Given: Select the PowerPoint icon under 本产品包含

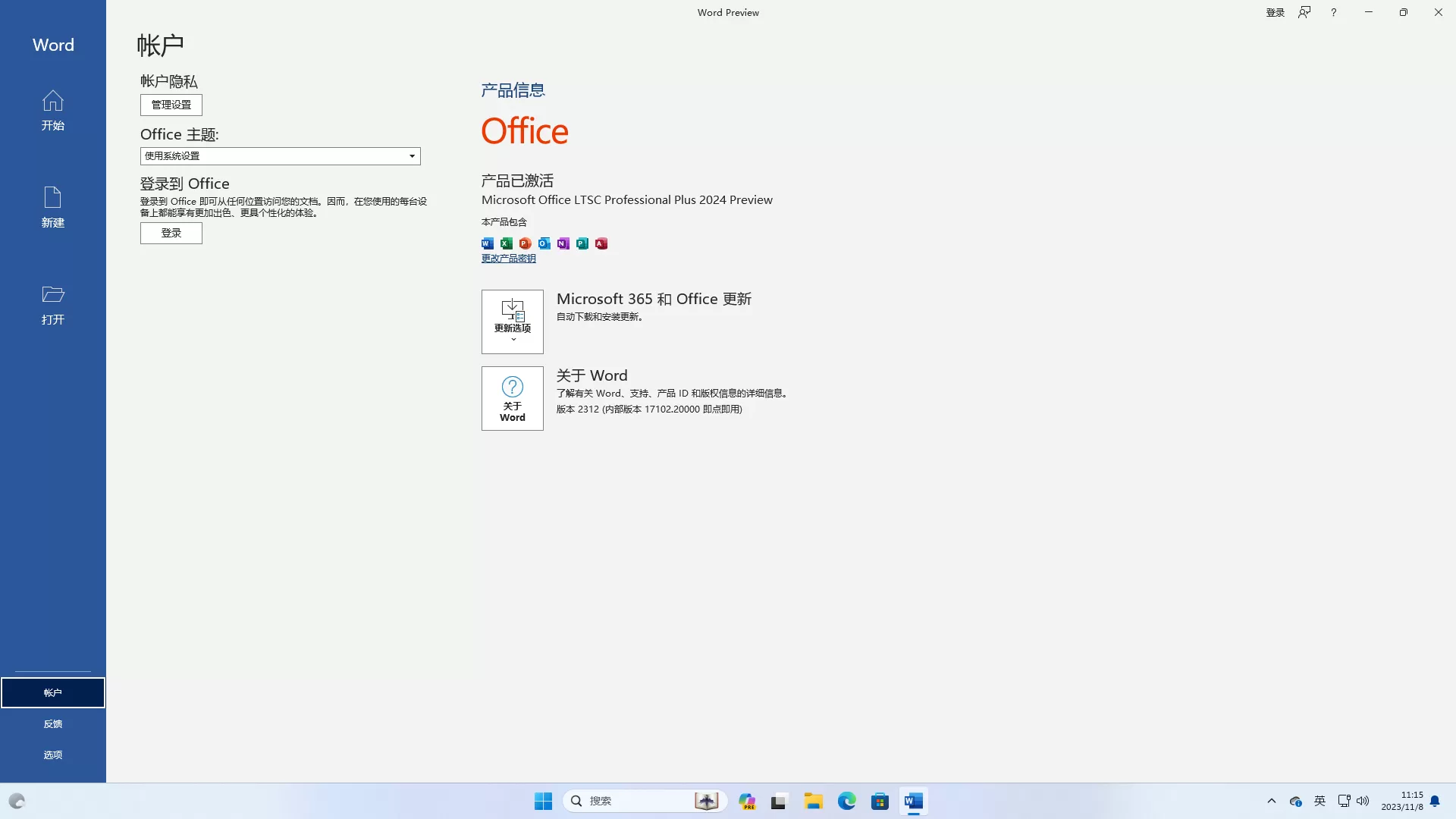Looking at the screenshot, I should pos(525,243).
